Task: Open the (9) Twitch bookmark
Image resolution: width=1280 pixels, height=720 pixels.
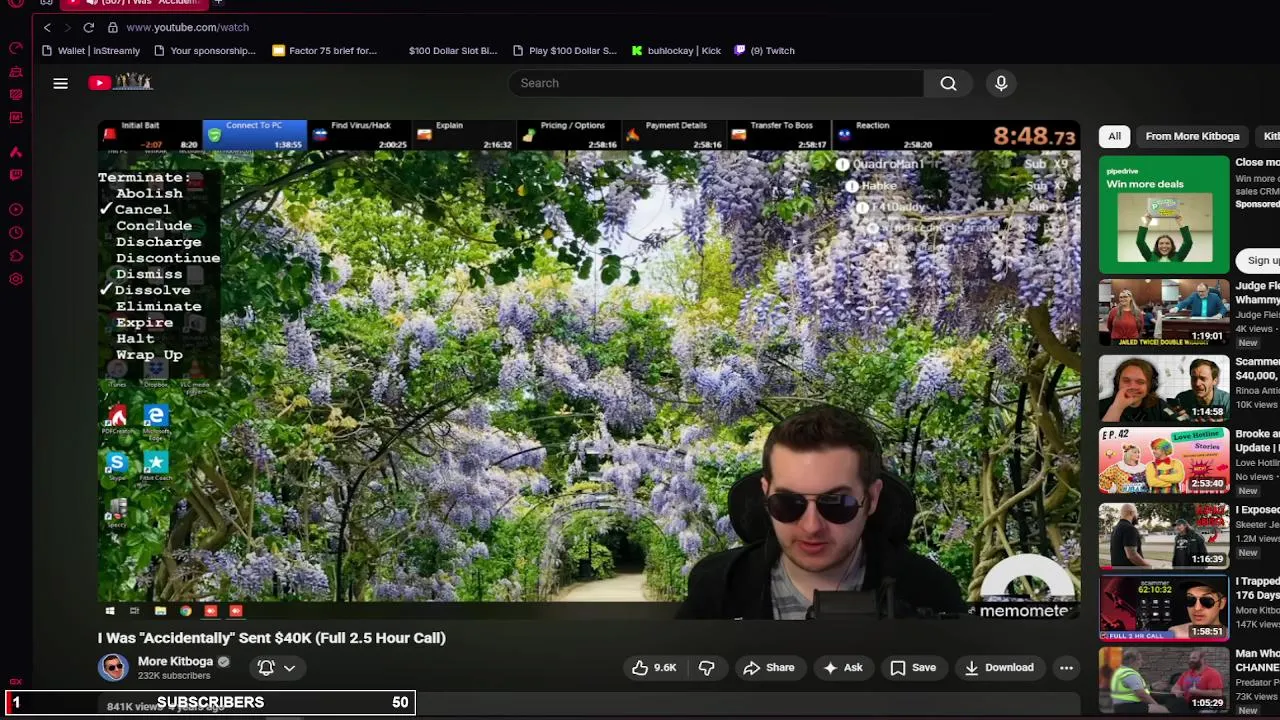Action: click(765, 51)
